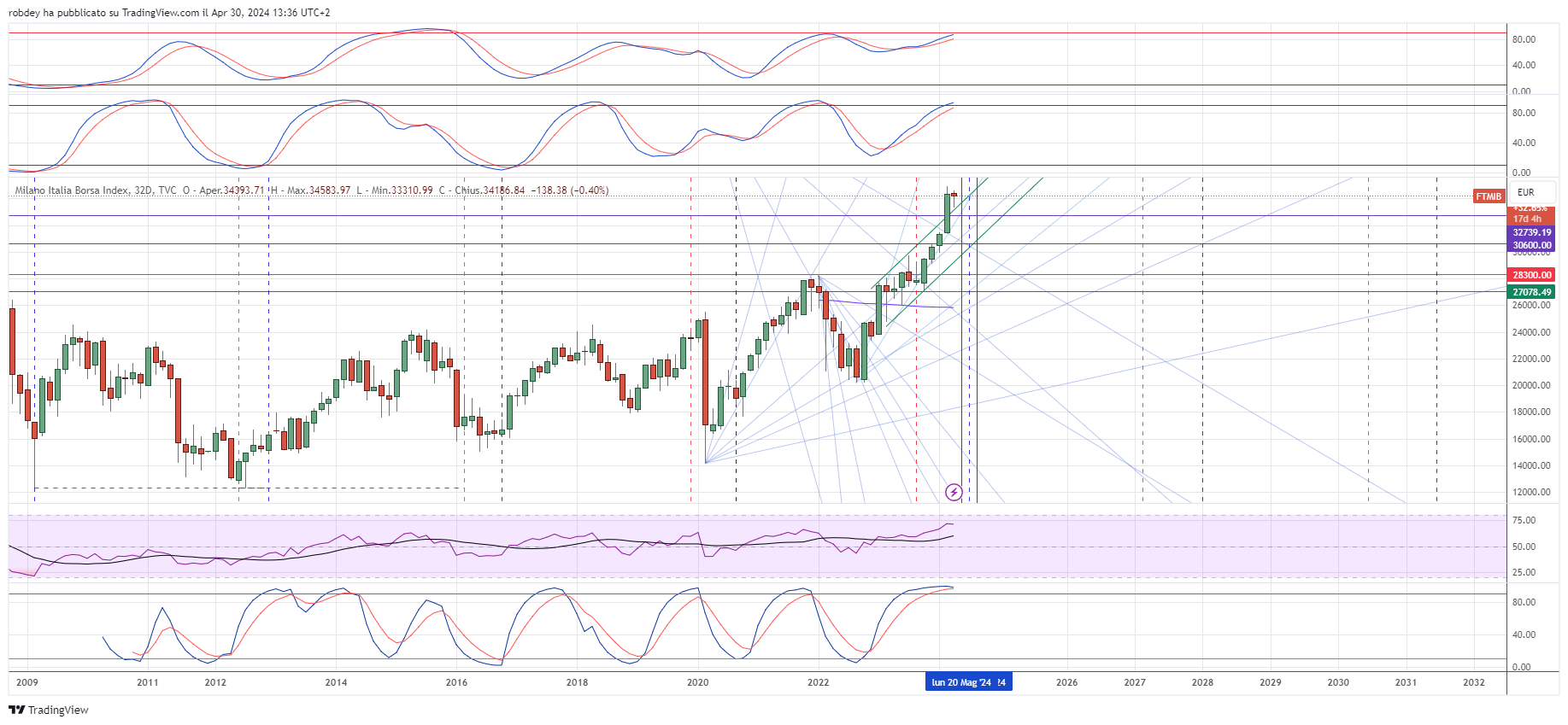Click the 14000.00 price axis label
The width and height of the screenshot is (1568, 725).
1531,465
